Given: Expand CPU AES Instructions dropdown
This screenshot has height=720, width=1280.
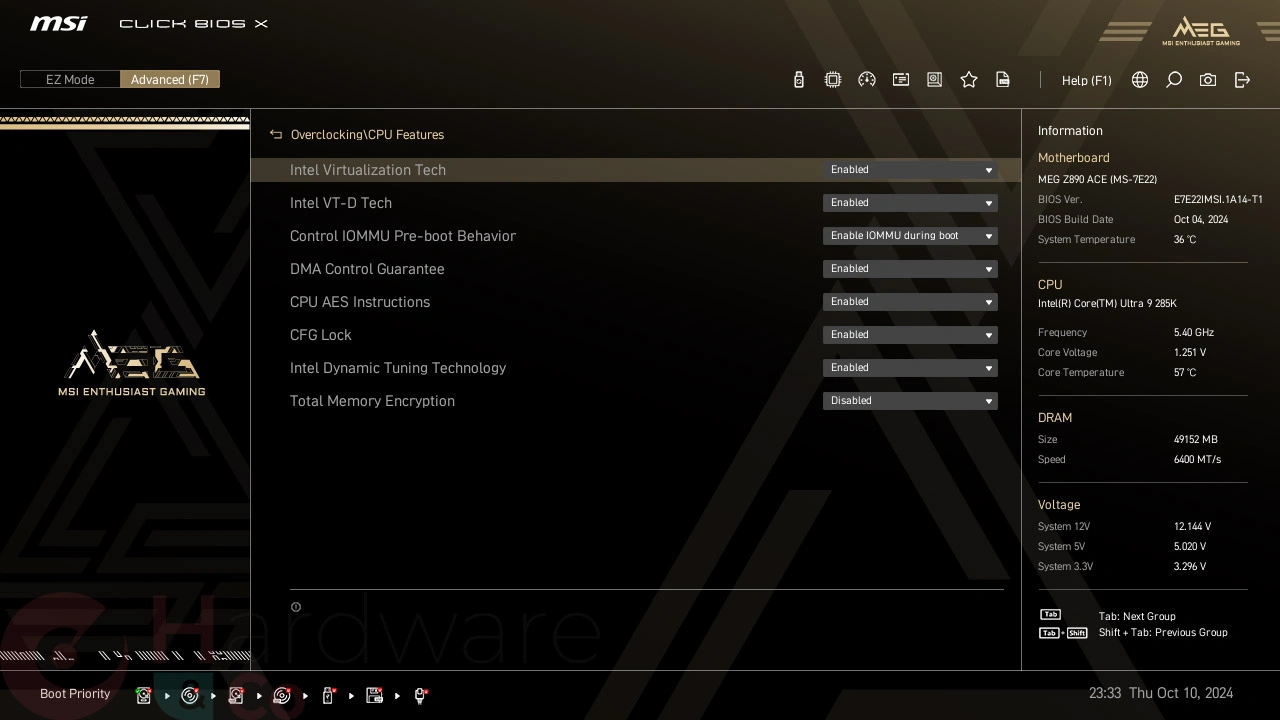Looking at the screenshot, I should (x=910, y=302).
